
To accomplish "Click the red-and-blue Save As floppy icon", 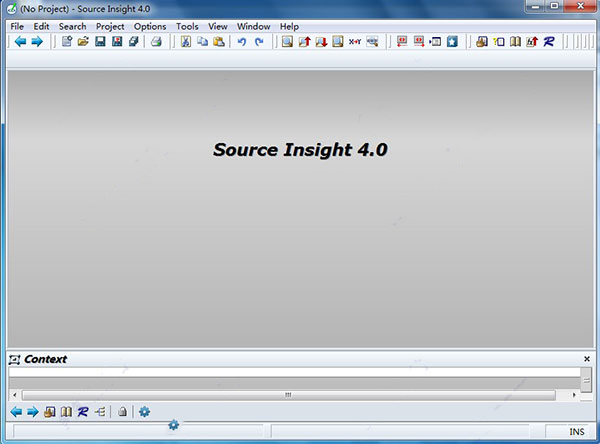I will point(117,41).
